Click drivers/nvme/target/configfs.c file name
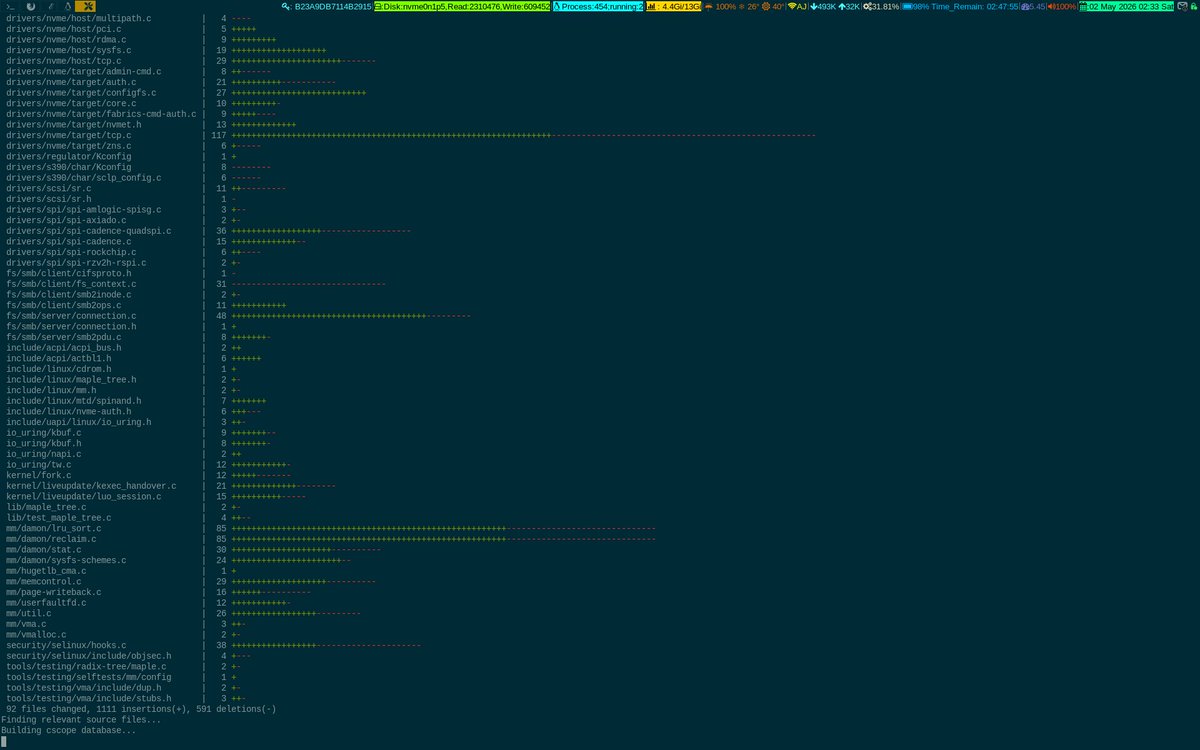The width and height of the screenshot is (1200, 750). point(81,93)
